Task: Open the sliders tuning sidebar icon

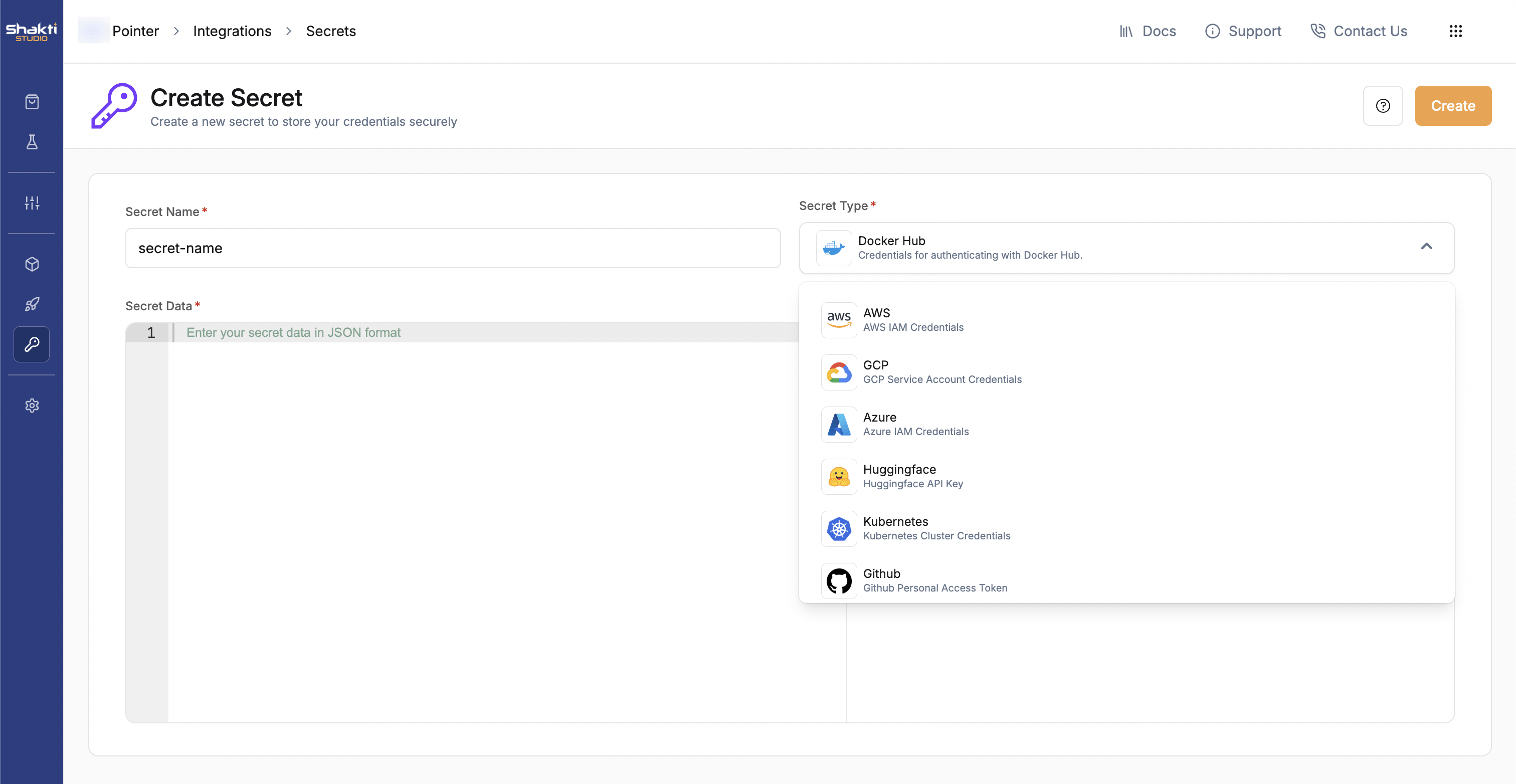Action: pyautogui.click(x=32, y=203)
